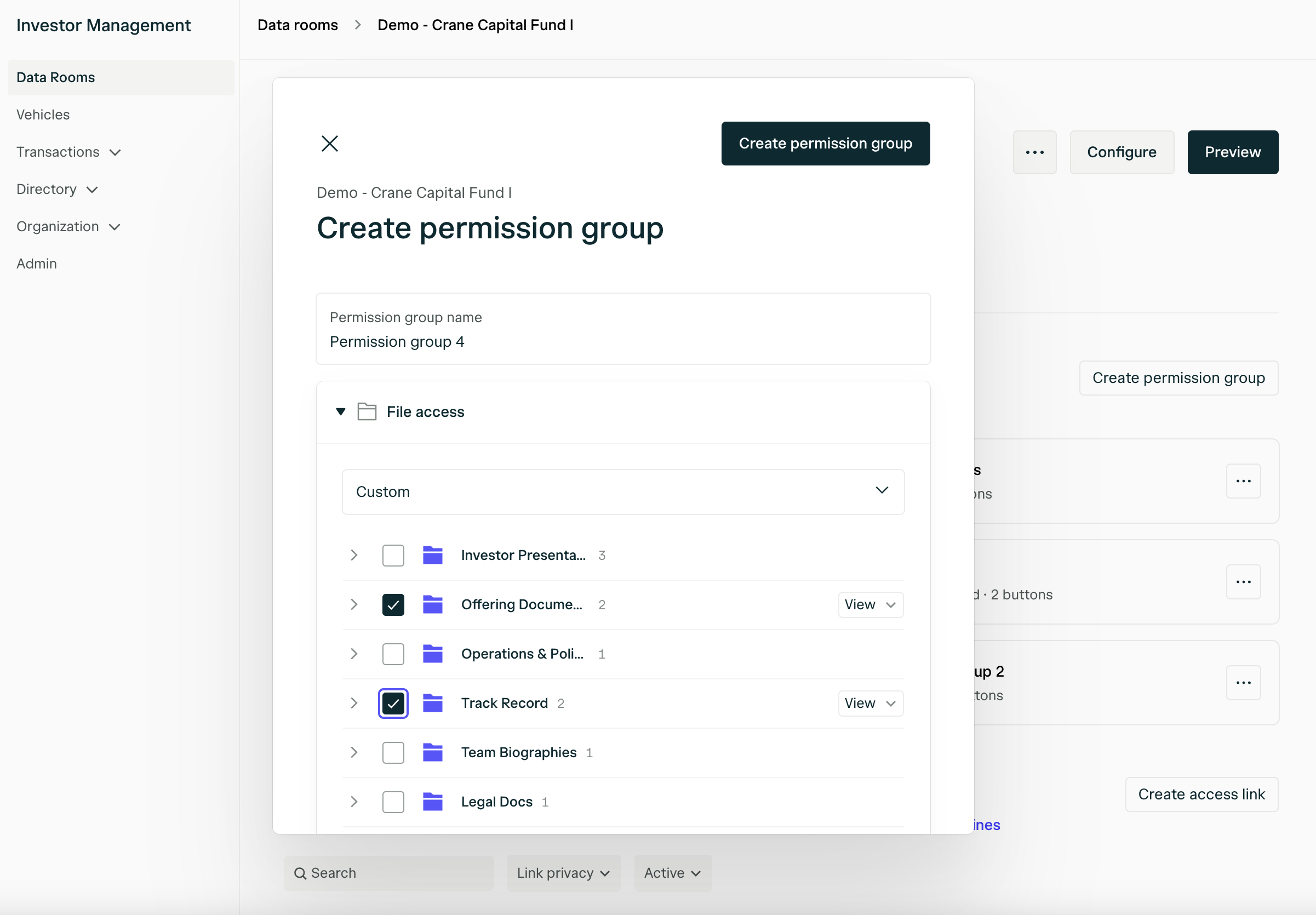
Task: Open the Link privacy filter dropdown
Action: pos(563,873)
